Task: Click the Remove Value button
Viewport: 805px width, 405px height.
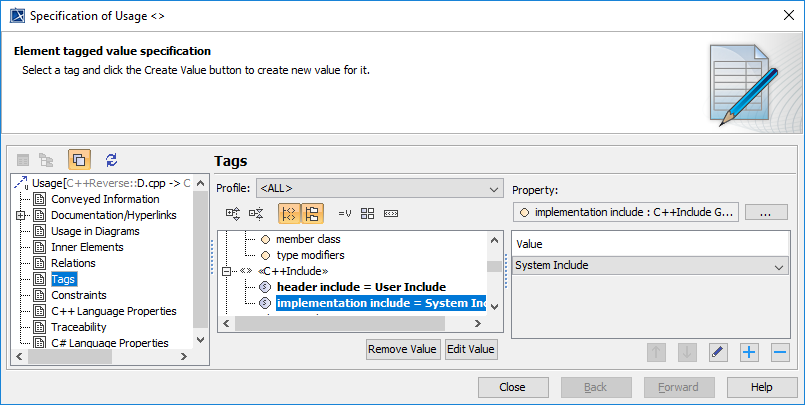Action: pos(403,349)
